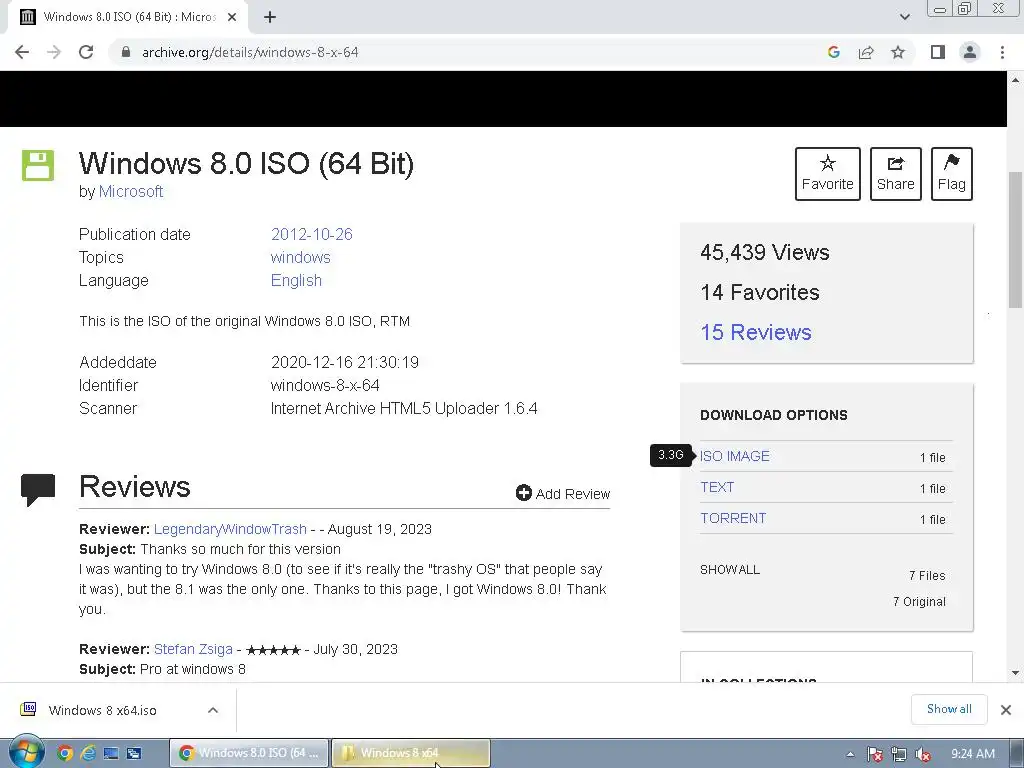Show hidden system tray icons
Screen dimensions: 1024x768
tap(850, 754)
